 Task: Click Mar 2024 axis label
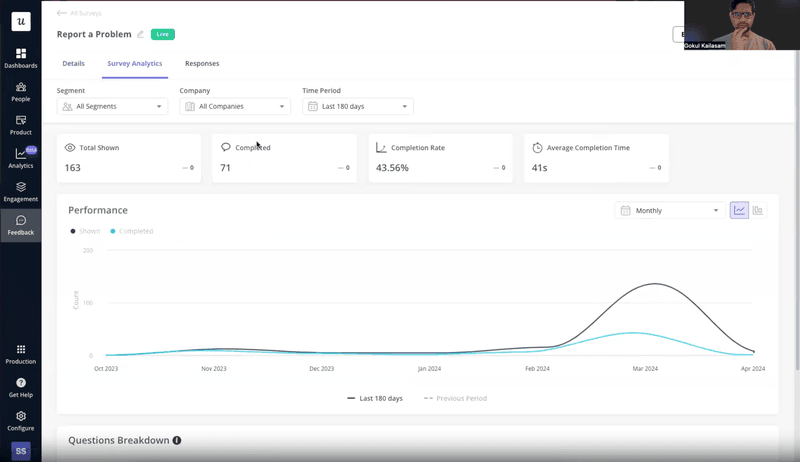click(645, 368)
